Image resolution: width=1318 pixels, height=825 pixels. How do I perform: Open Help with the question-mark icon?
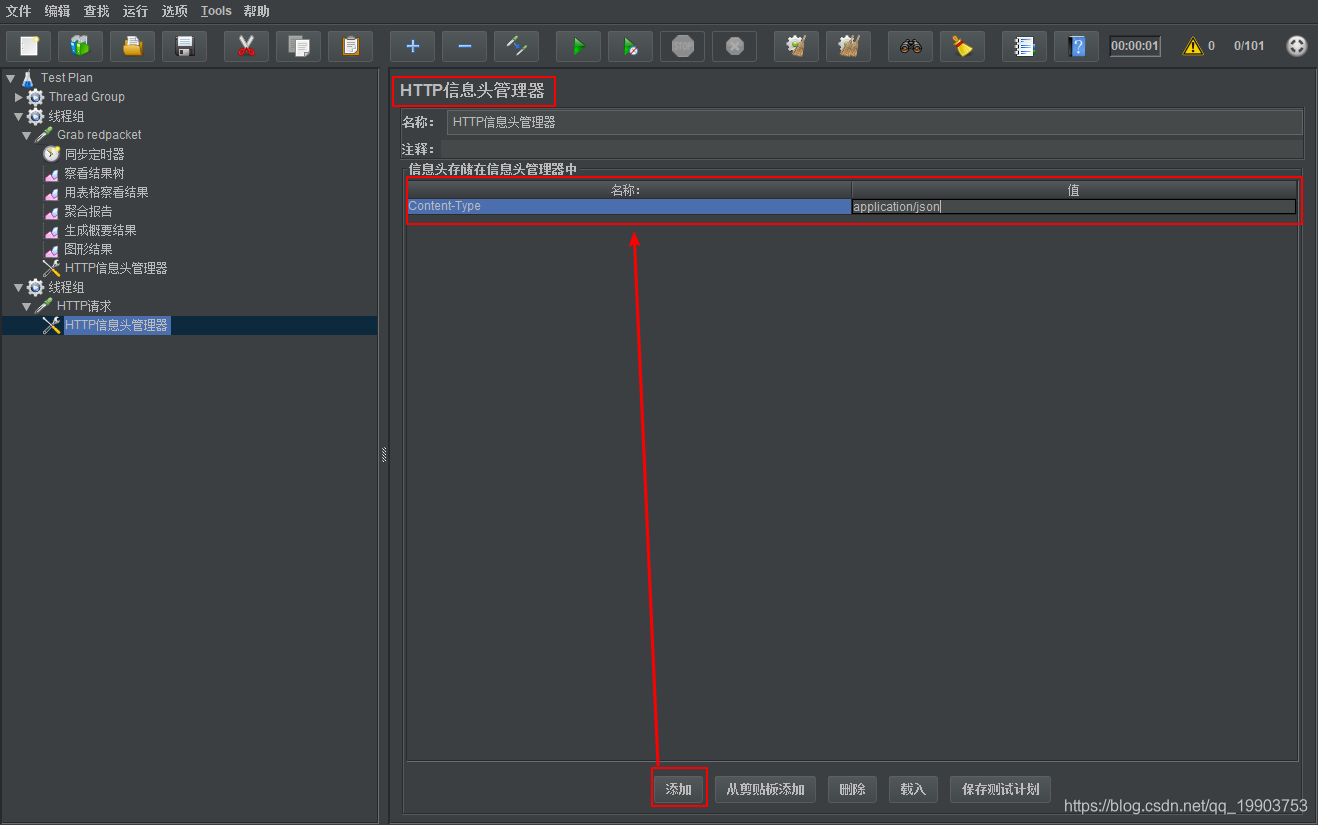point(1076,46)
